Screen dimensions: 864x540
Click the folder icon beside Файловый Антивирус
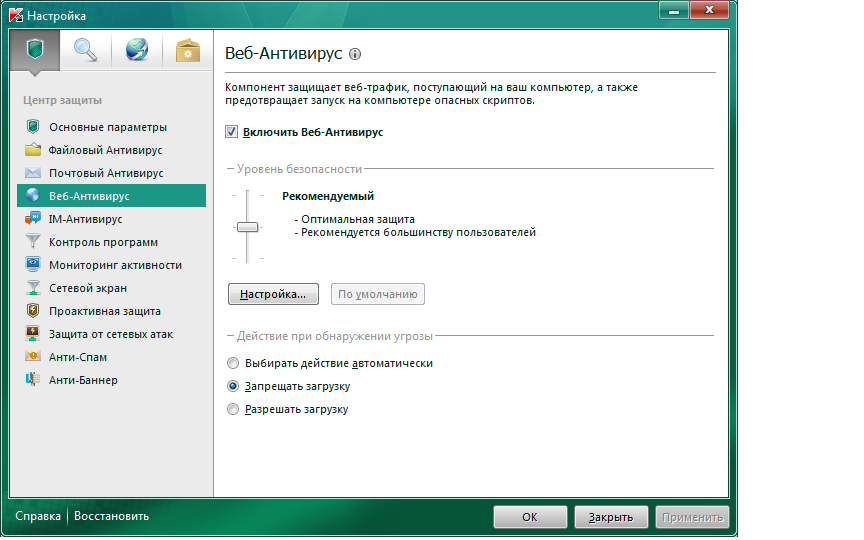pos(33,150)
